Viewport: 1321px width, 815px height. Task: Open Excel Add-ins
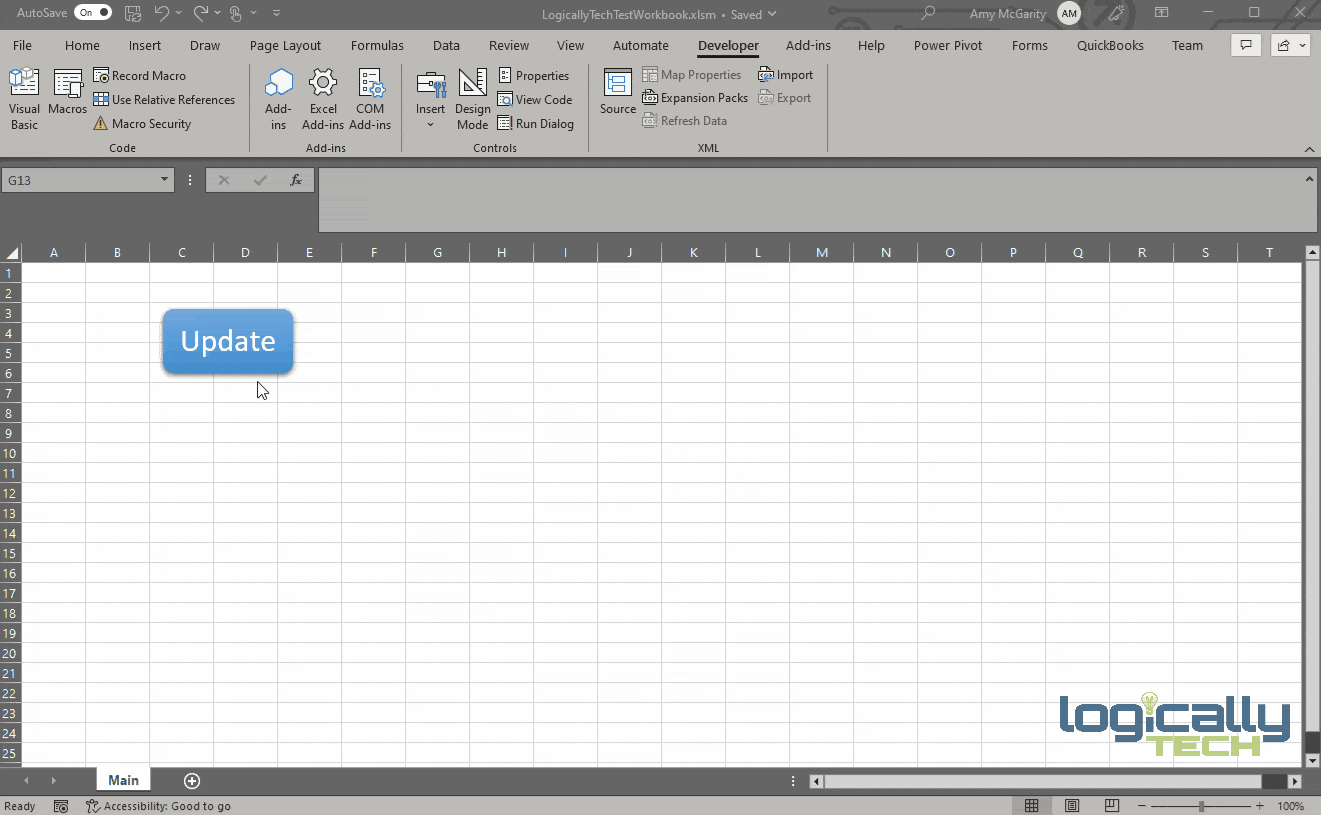coord(322,99)
